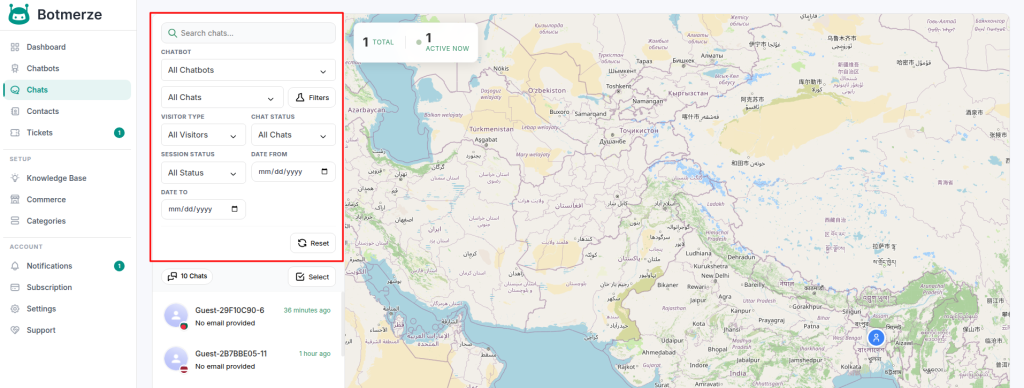Open the Dashboard sidebar icon
Viewport: 1024px width, 388px height.
15,47
